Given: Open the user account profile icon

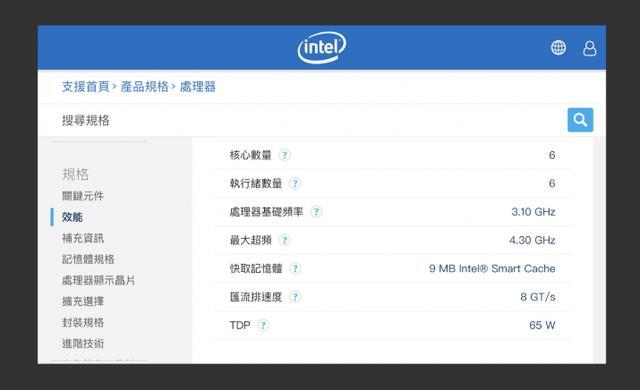Looking at the screenshot, I should tap(589, 48).
